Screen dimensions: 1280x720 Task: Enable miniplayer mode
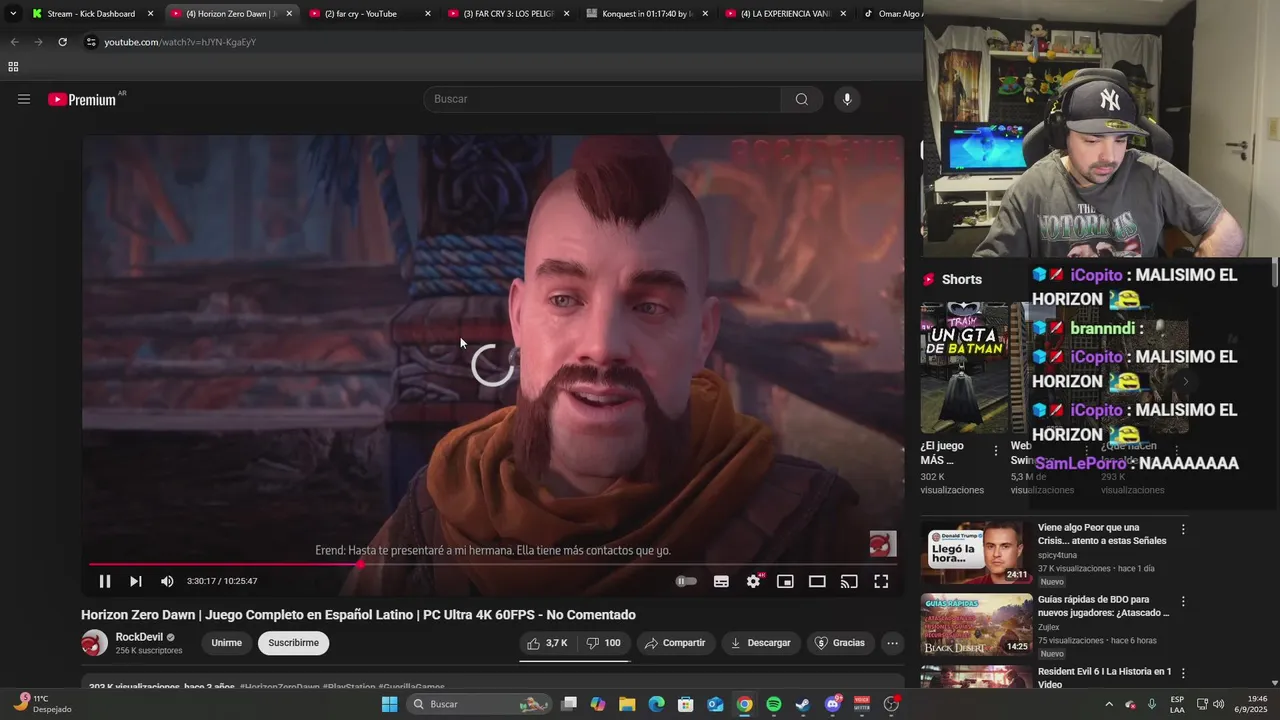pyautogui.click(x=785, y=581)
